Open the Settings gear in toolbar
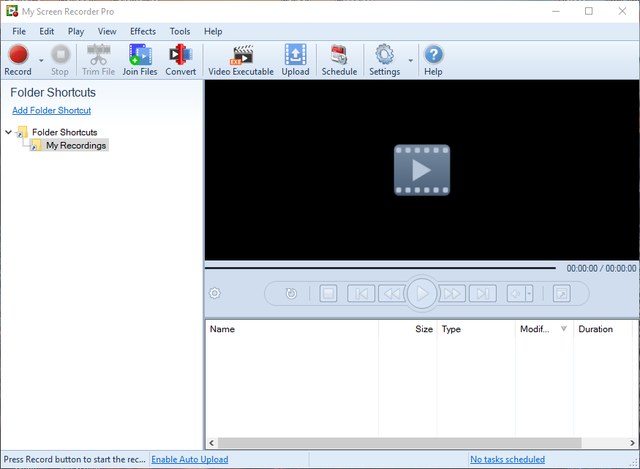Viewport: 640px width, 469px height. pyautogui.click(x=384, y=60)
